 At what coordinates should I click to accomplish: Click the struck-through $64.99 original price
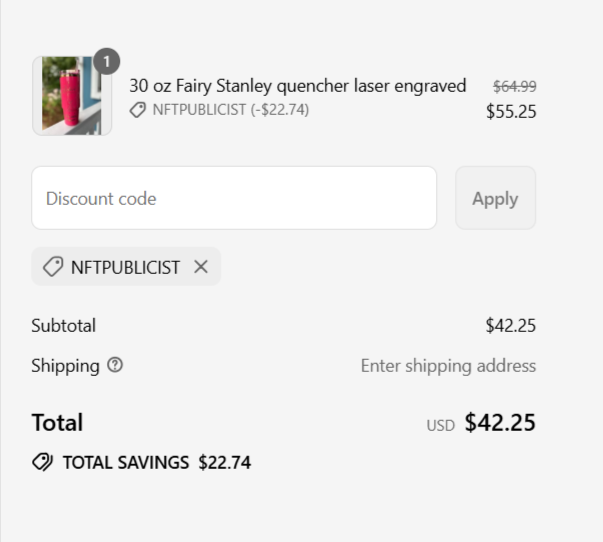515,87
